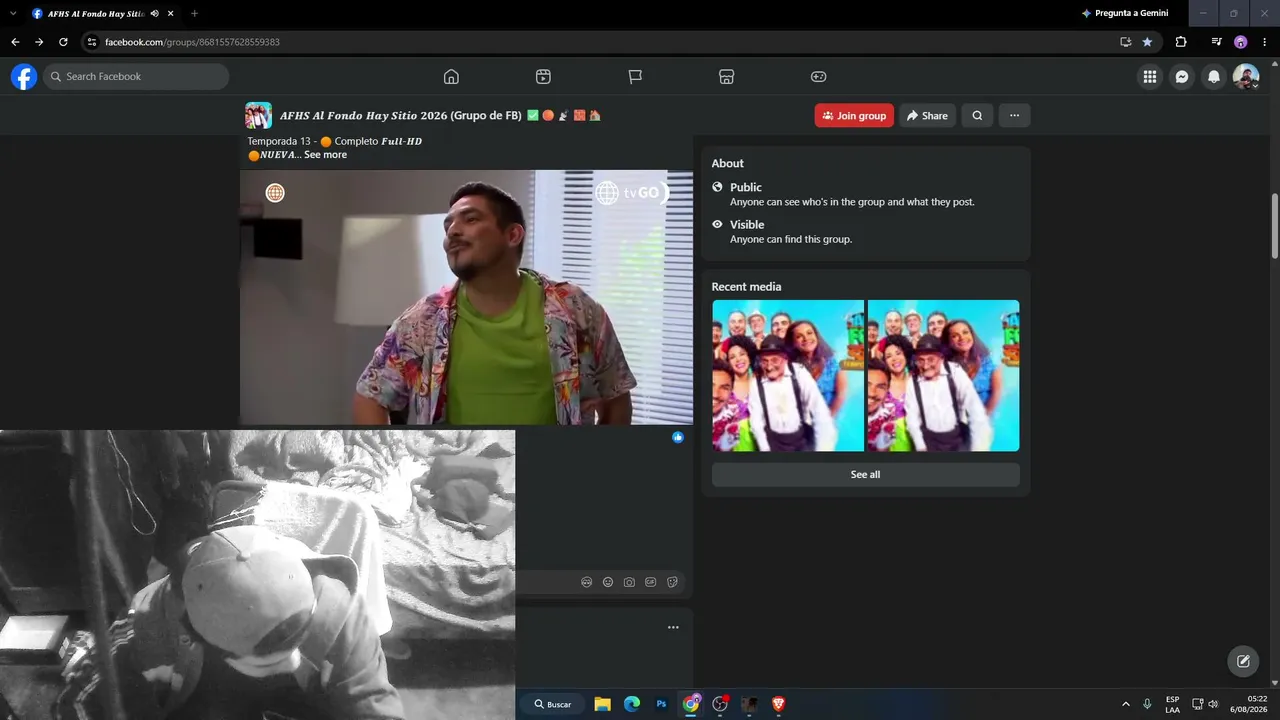1280x720 pixels.
Task: Open the Chrome profile avatar
Action: click(x=1241, y=42)
